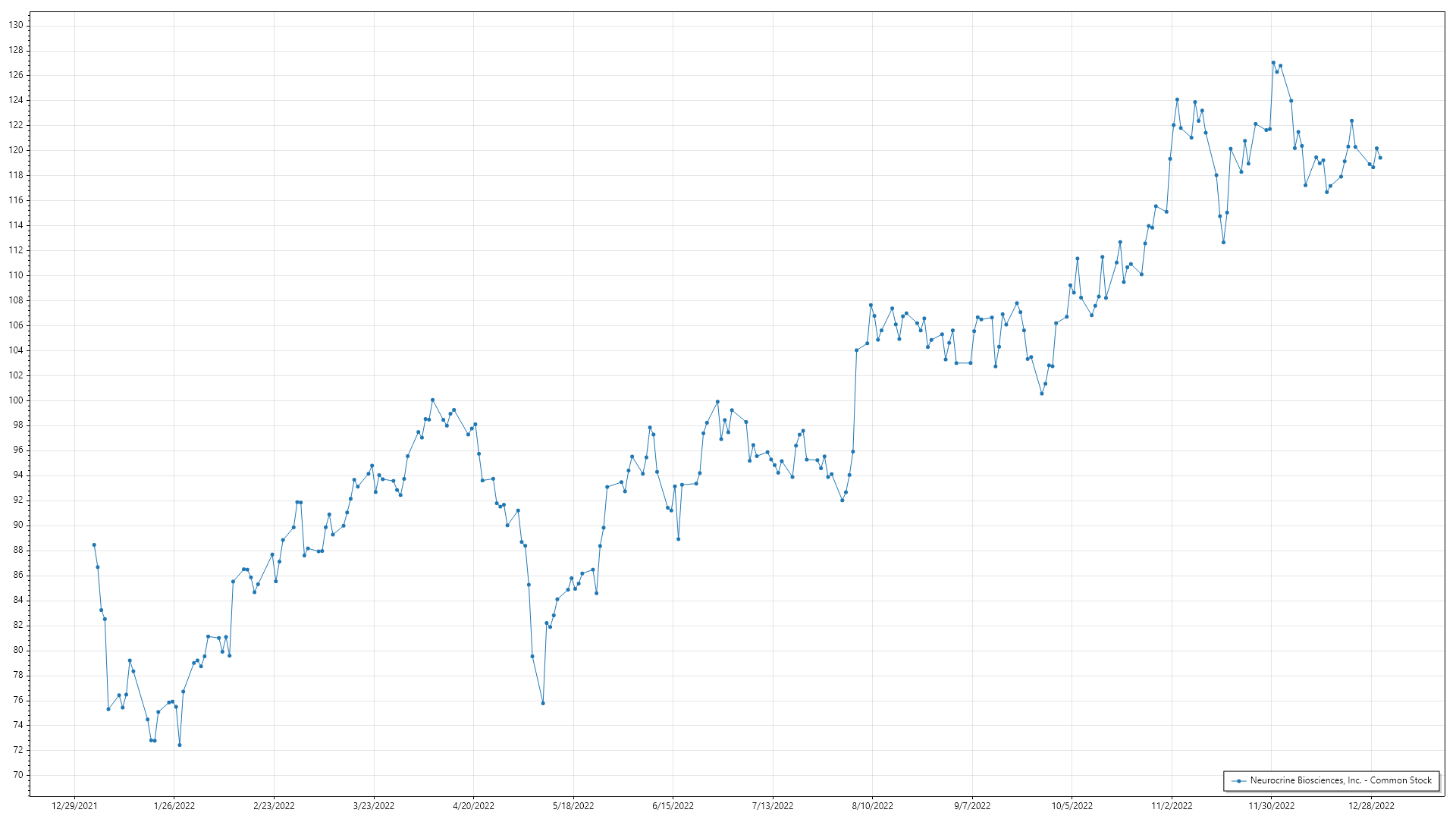Click the 12/29/2021 x-axis date label

click(x=74, y=806)
